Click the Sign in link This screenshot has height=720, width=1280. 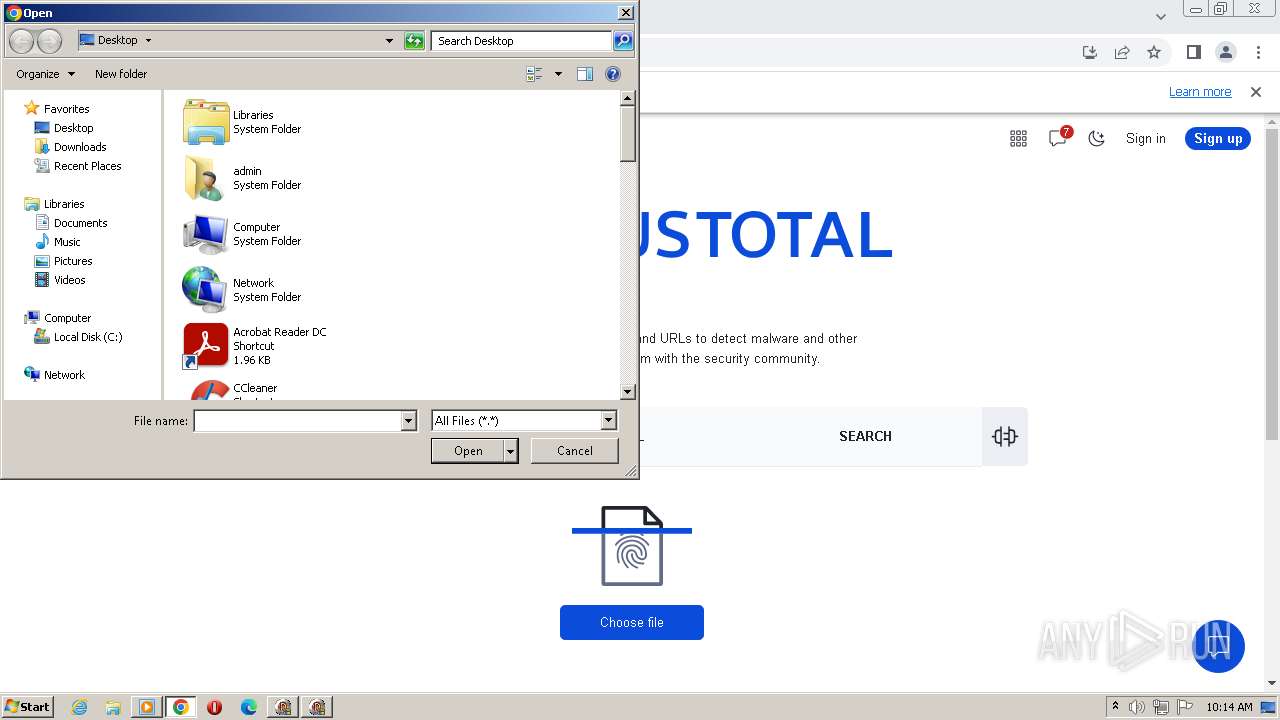click(1146, 139)
